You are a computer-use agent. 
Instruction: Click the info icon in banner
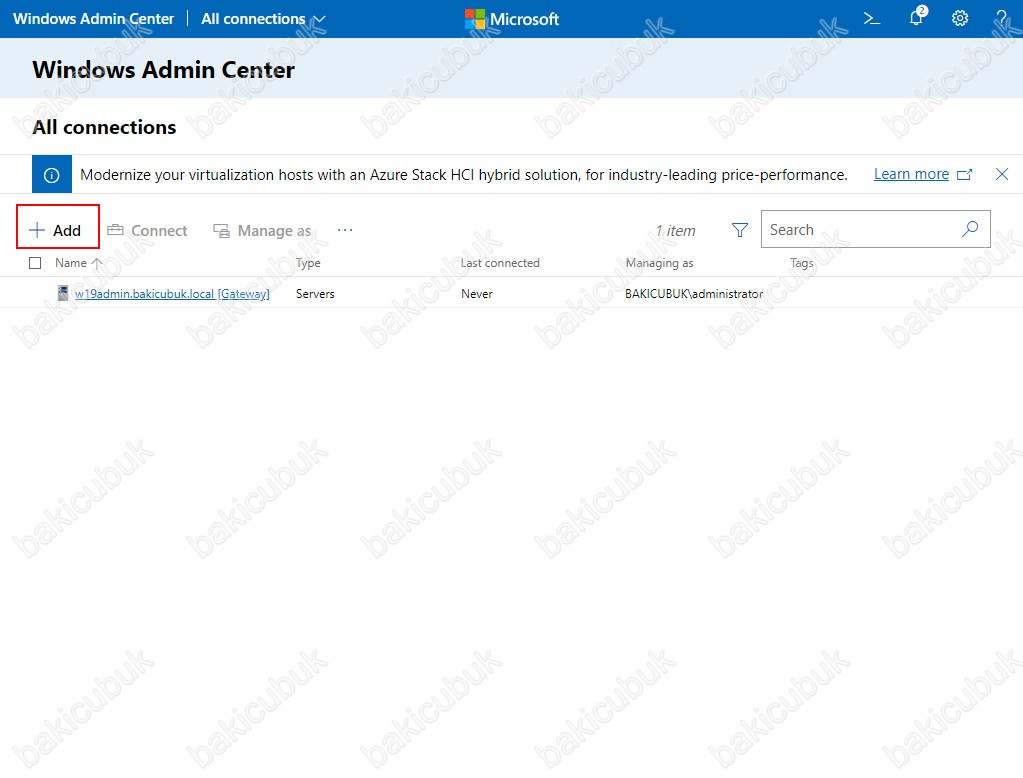(x=52, y=174)
